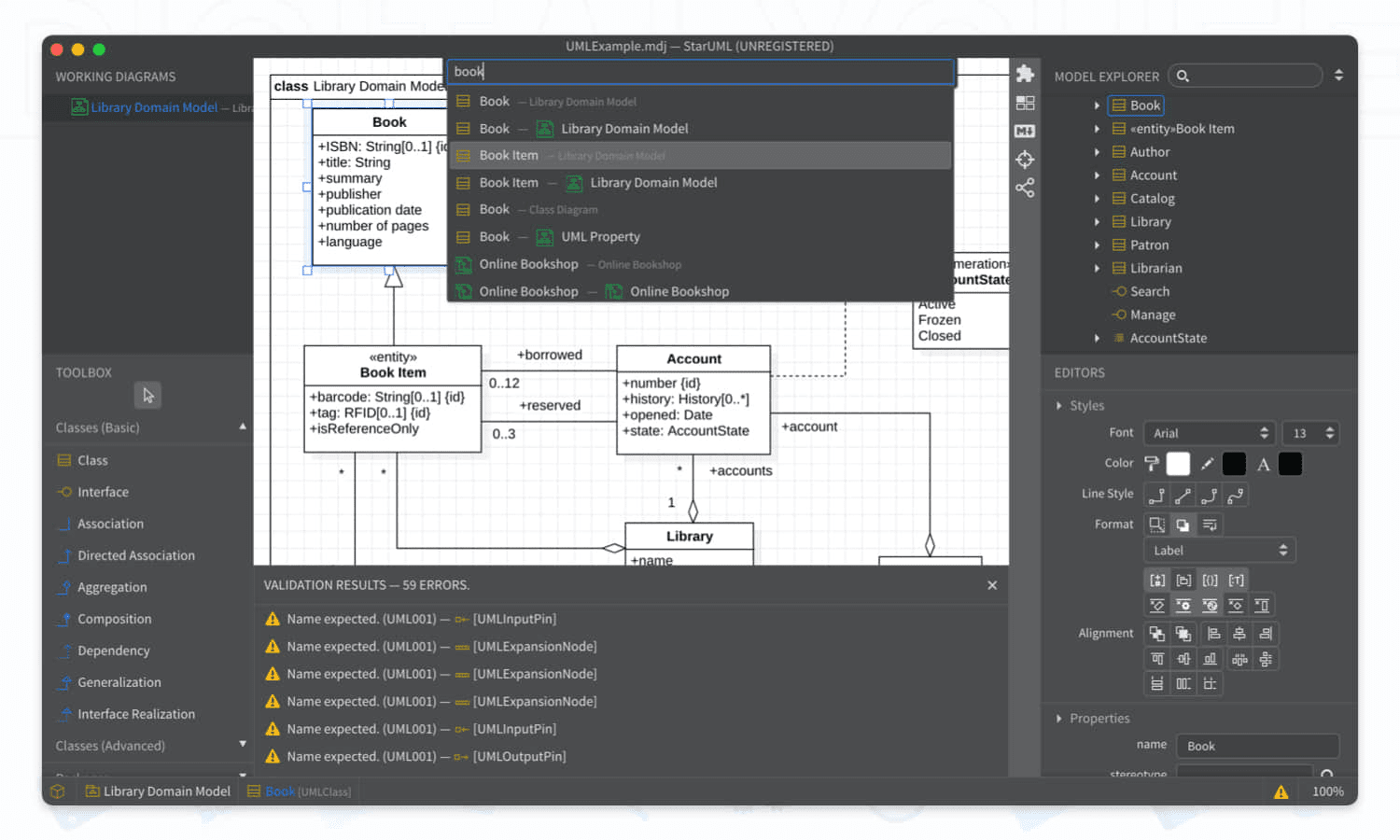This screenshot has height=840, width=1400.
Task: Choose the Curve line style icon
Action: coord(1236,496)
